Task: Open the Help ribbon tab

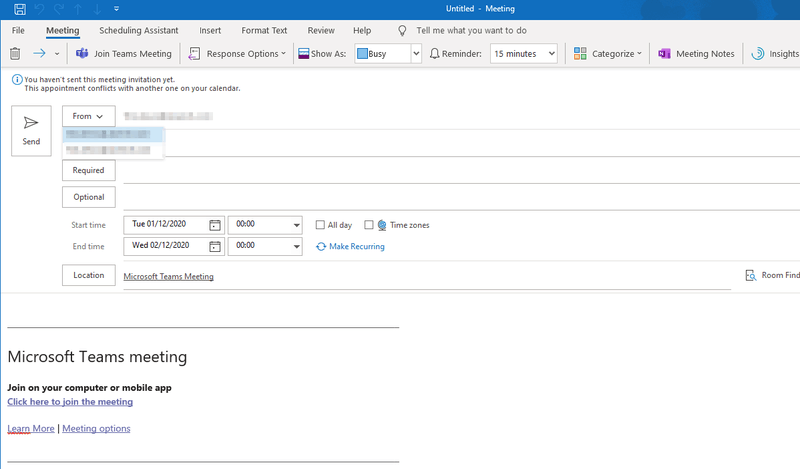Action: point(362,30)
